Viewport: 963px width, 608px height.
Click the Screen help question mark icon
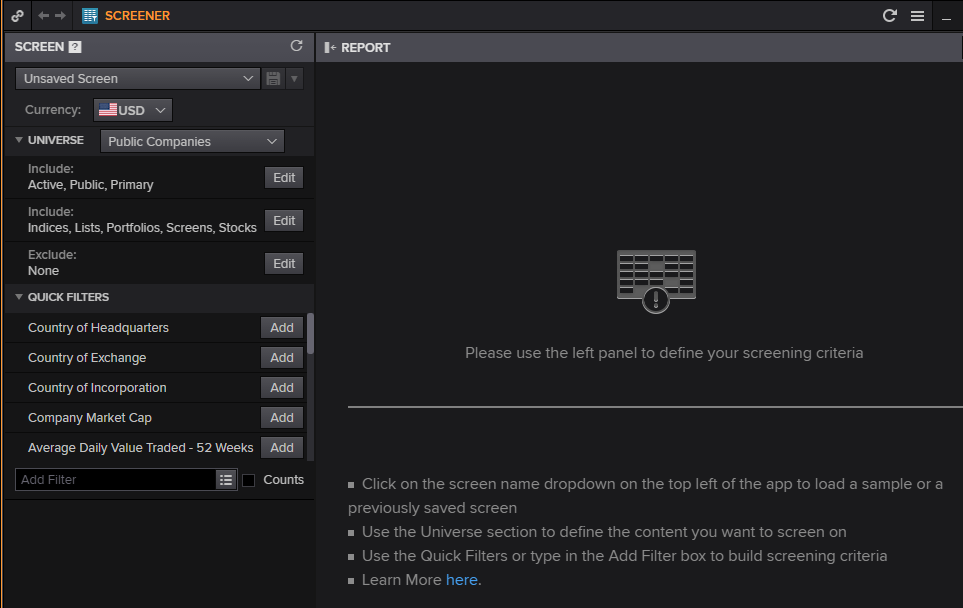click(75, 47)
